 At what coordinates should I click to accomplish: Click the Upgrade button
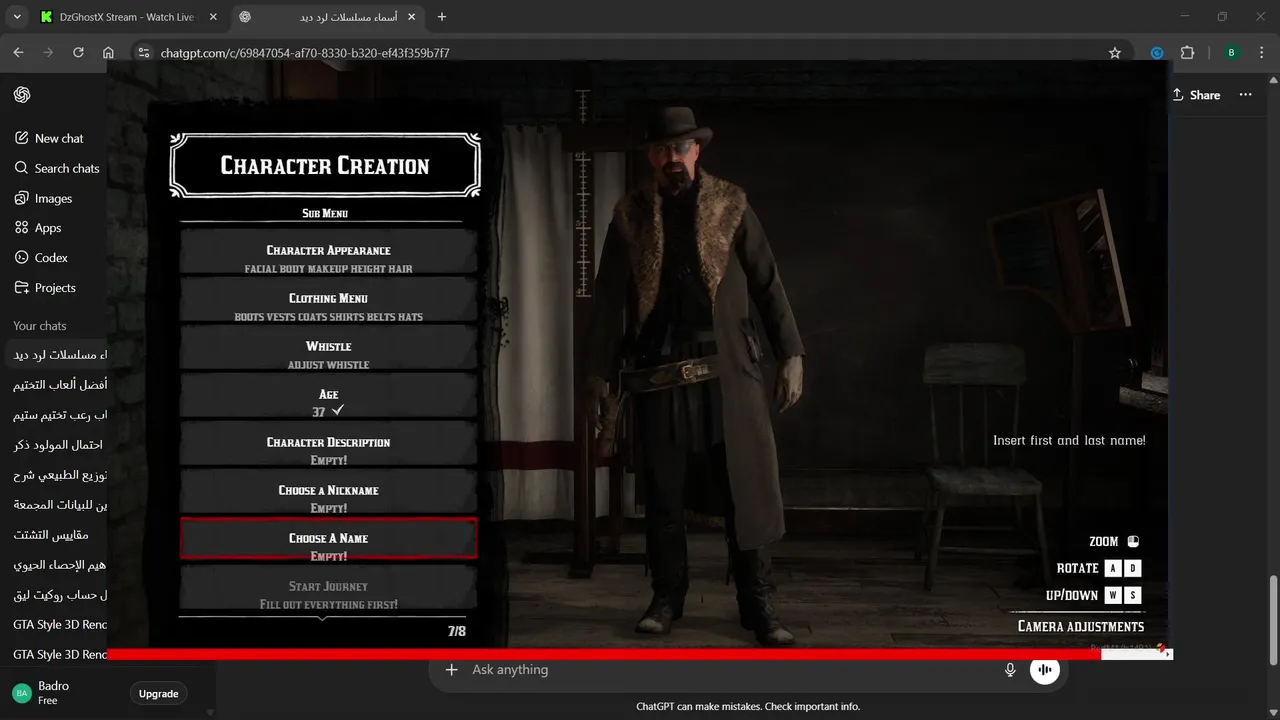click(x=158, y=693)
